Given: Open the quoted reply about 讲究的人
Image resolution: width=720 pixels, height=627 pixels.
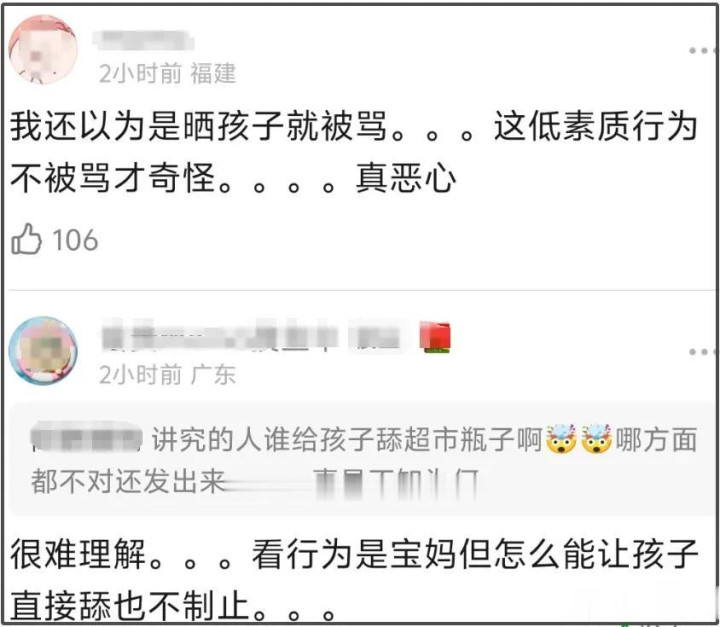Looking at the screenshot, I should pos(363,459).
